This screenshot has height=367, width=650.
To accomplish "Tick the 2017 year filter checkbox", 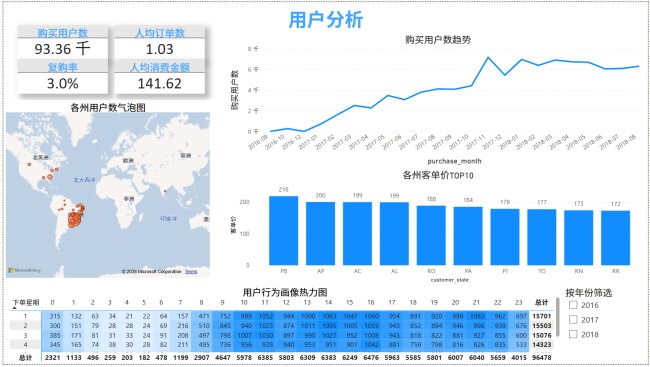I will 573,320.
